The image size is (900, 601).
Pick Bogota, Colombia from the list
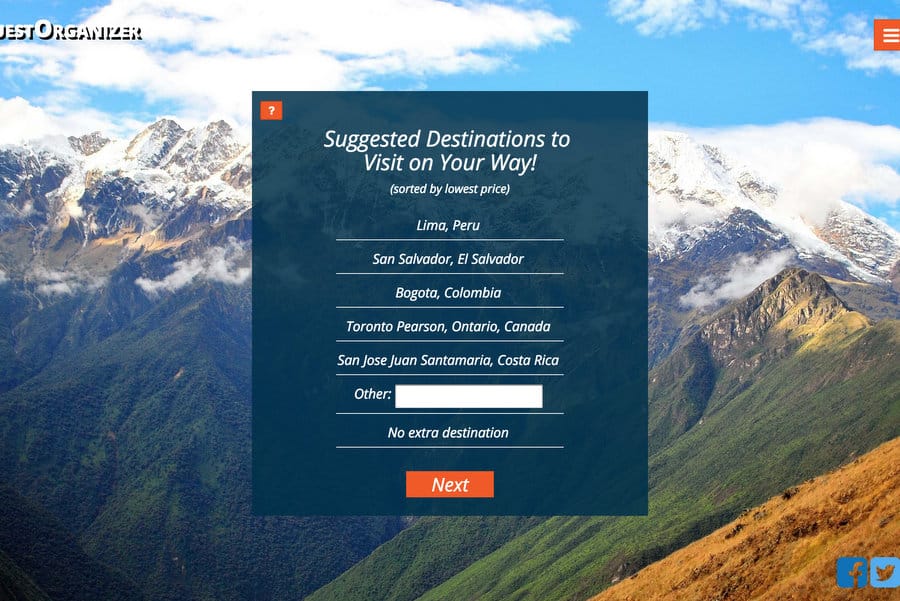tap(448, 293)
